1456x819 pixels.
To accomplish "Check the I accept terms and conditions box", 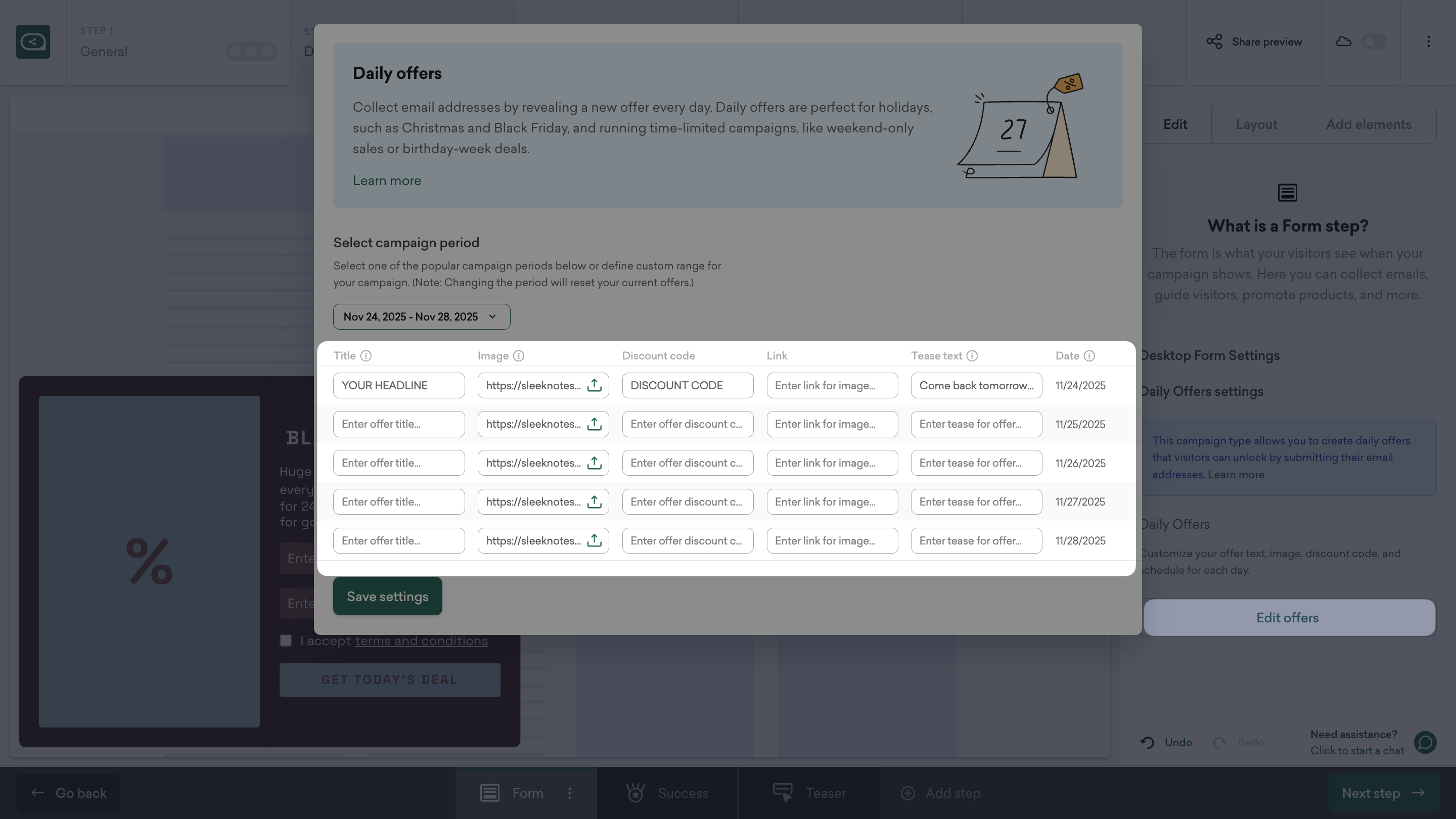I will click(286, 641).
